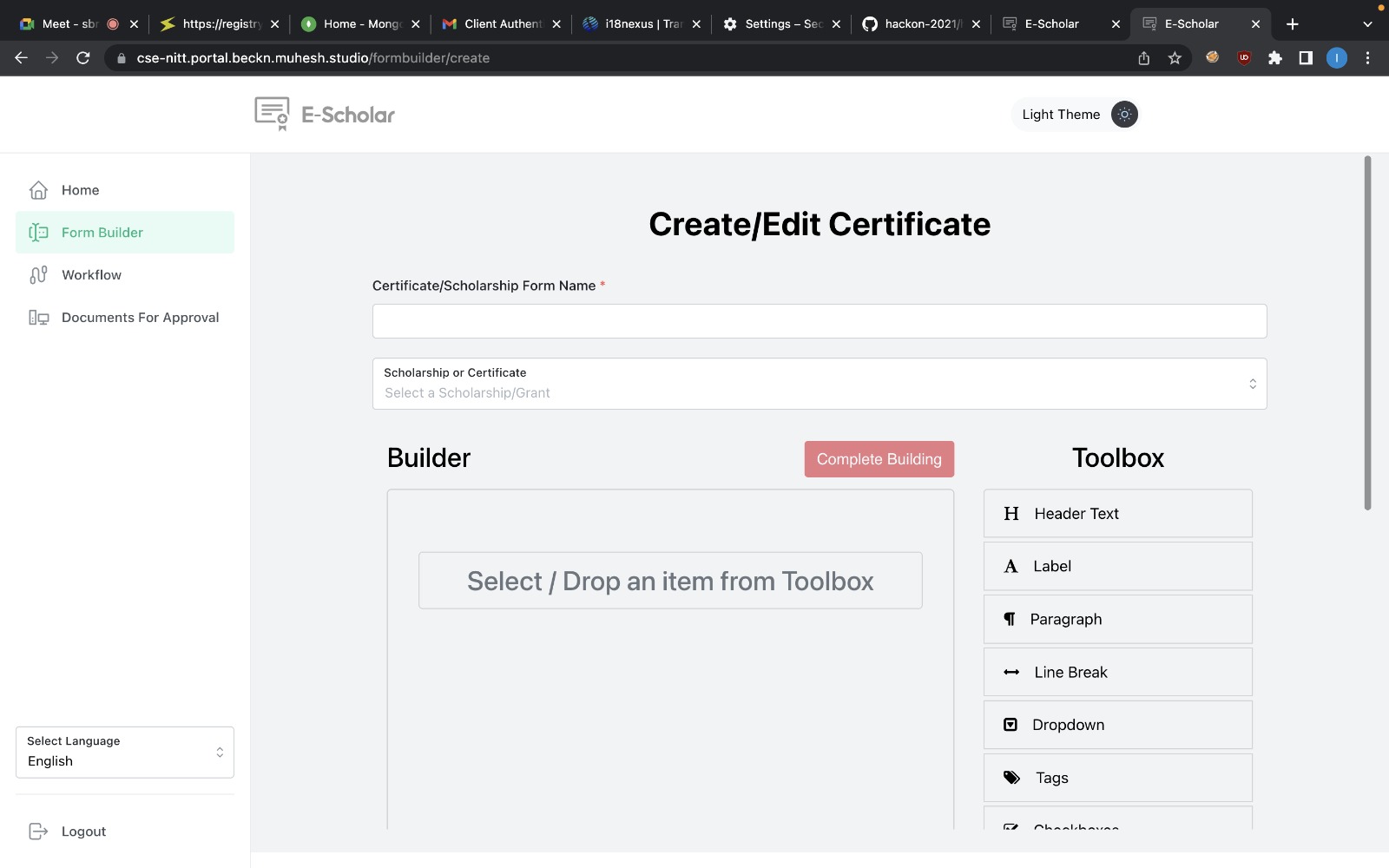Click the address bar URL
Image resolution: width=1389 pixels, height=868 pixels.
(x=313, y=58)
